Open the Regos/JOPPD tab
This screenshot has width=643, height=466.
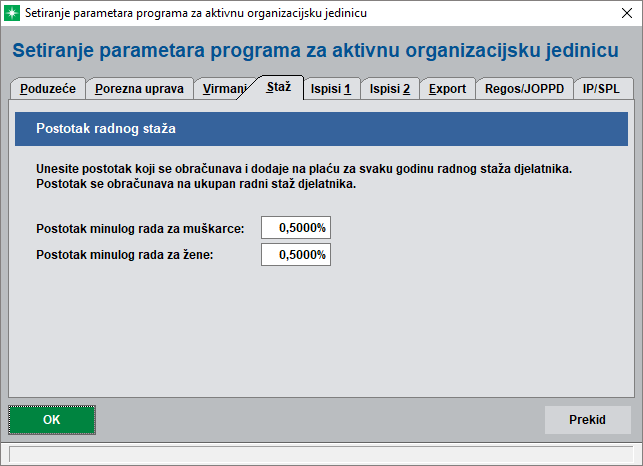click(x=524, y=89)
